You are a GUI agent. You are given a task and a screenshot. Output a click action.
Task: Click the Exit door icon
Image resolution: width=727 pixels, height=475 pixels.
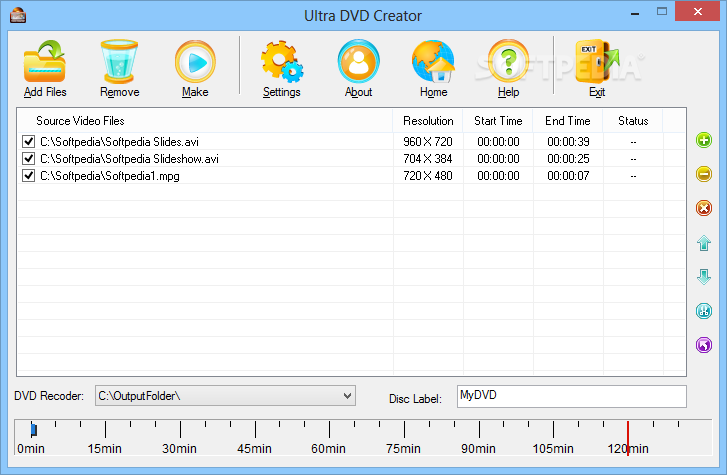click(x=597, y=62)
